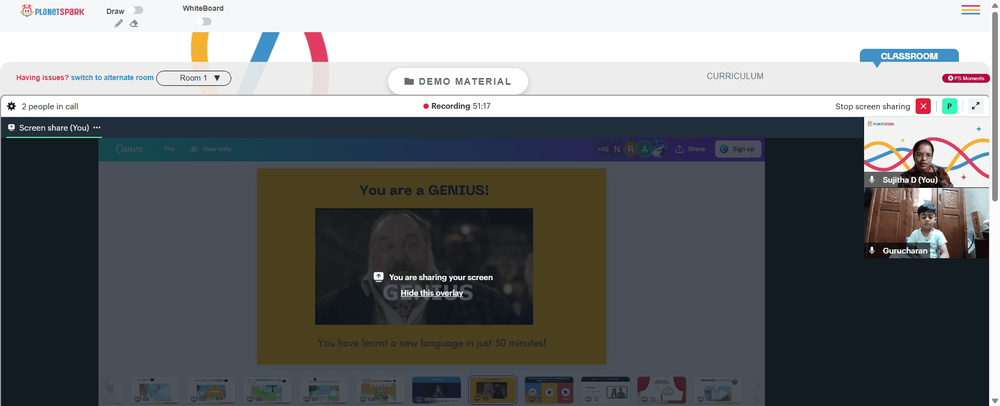This screenshot has width=1000, height=406.
Task: Open Sujitha D (You) video tile
Action: [927, 152]
